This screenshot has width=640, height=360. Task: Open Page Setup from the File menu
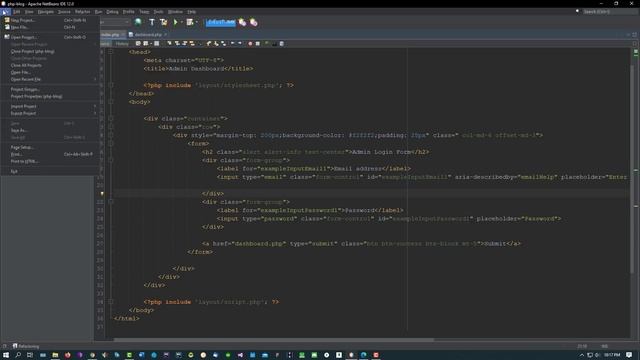(x=49, y=147)
